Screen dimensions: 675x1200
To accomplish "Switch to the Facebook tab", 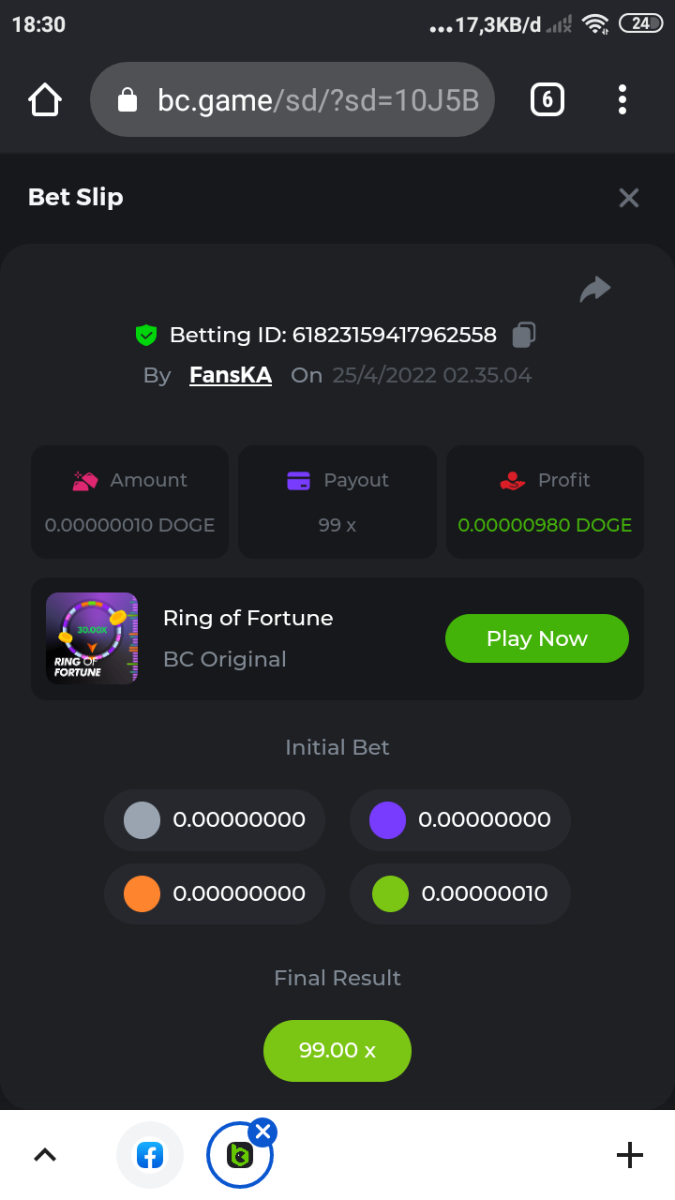I will pyautogui.click(x=150, y=1156).
